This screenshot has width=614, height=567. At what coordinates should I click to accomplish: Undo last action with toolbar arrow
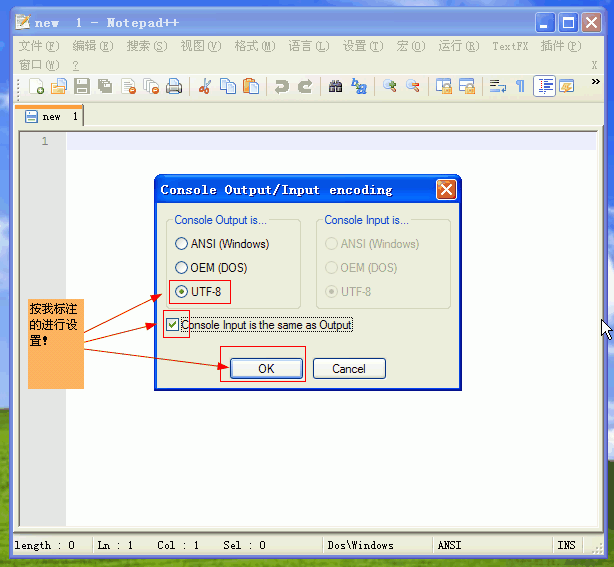[x=282, y=86]
